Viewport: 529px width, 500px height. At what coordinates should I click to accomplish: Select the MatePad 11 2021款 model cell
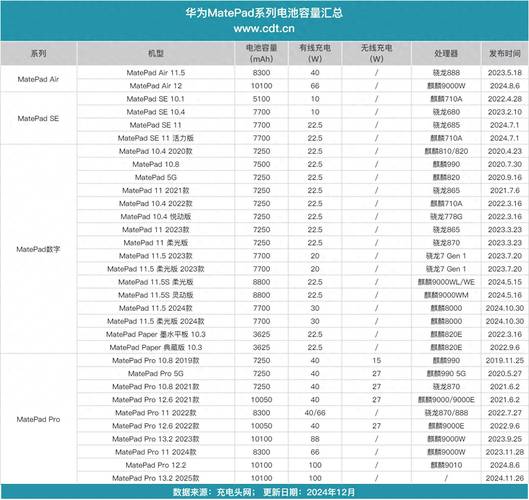point(156,191)
